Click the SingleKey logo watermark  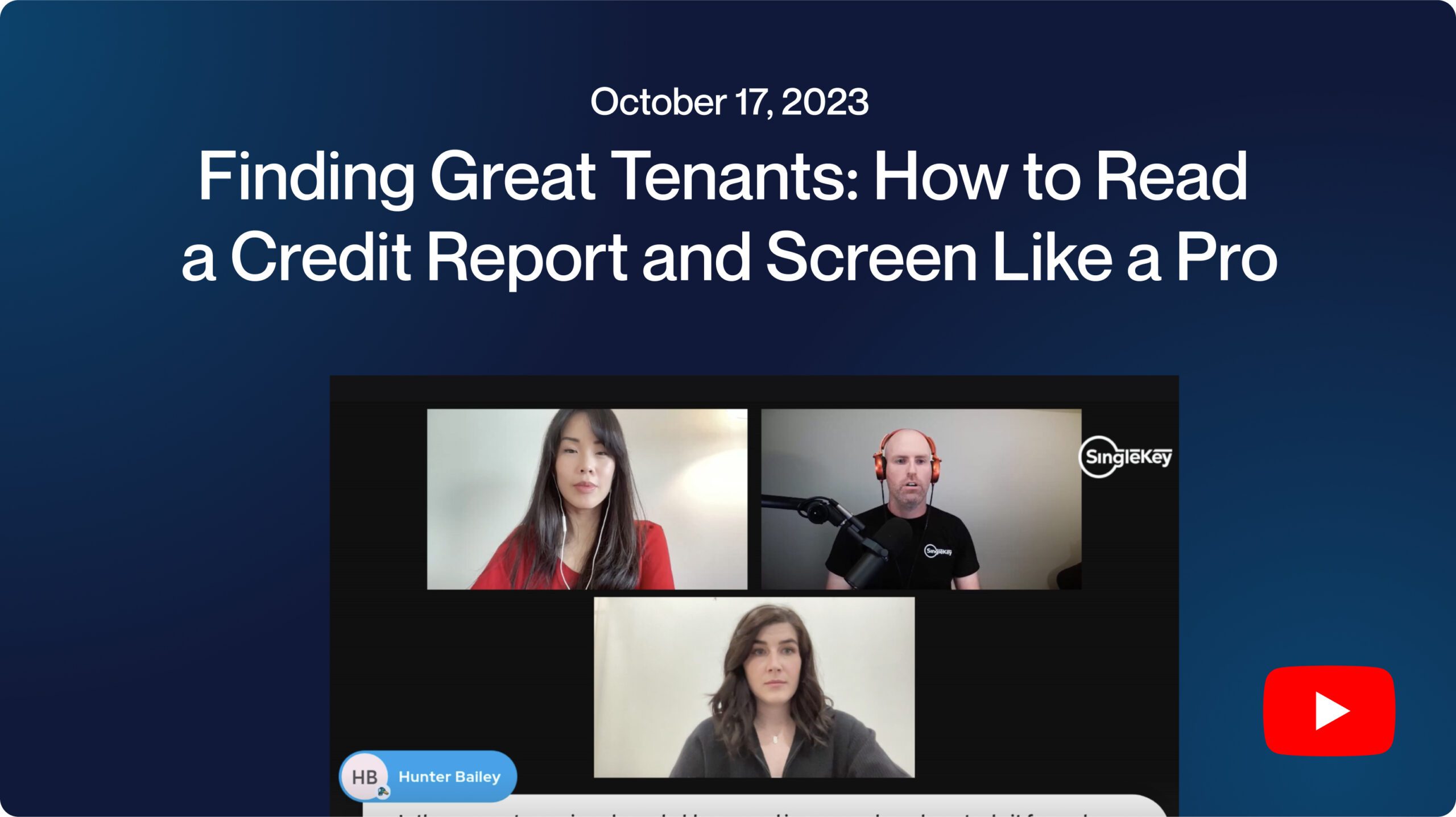click(1125, 457)
